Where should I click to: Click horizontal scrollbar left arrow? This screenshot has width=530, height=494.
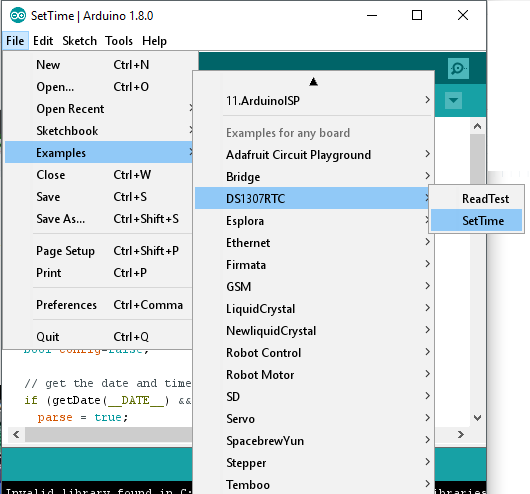coord(16,434)
